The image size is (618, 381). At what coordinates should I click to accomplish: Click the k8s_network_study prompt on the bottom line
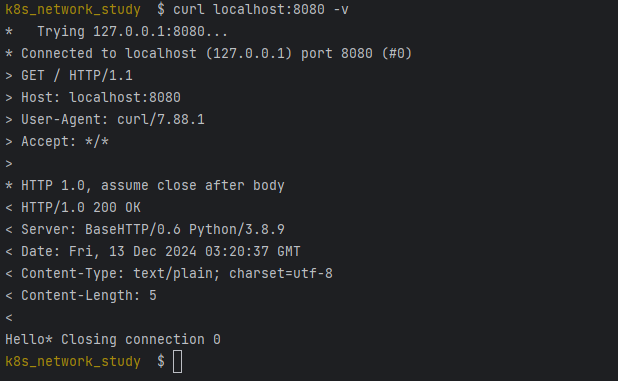point(73,361)
